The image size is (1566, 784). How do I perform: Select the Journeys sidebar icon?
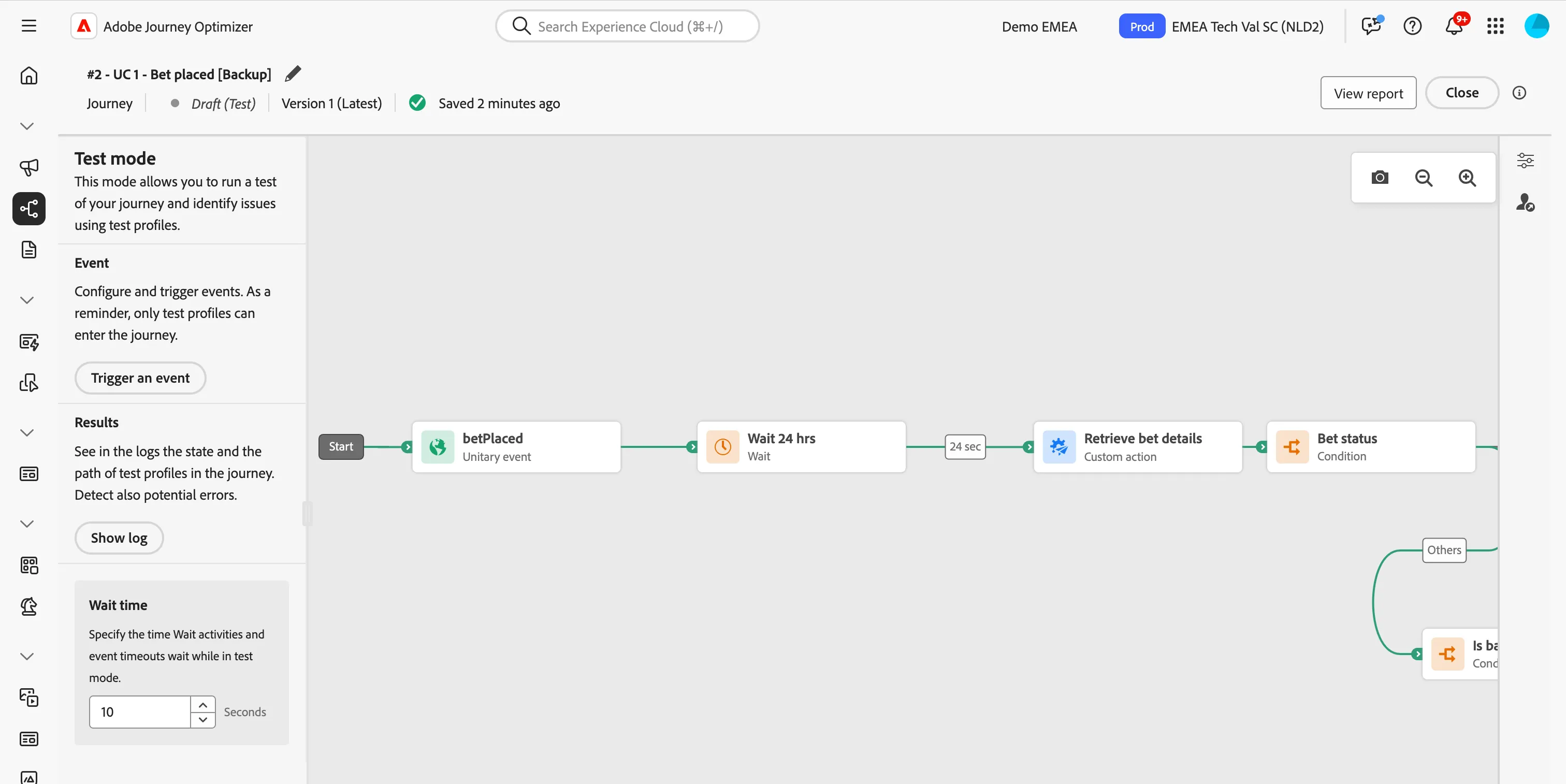[28, 209]
